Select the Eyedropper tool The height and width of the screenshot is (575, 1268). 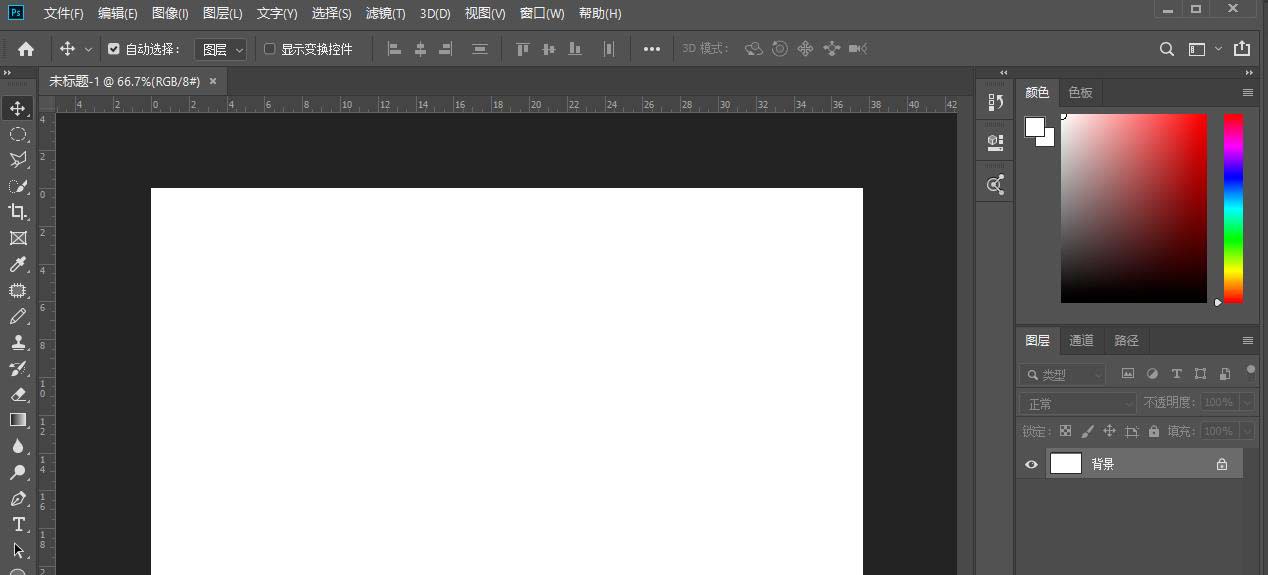[x=18, y=264]
